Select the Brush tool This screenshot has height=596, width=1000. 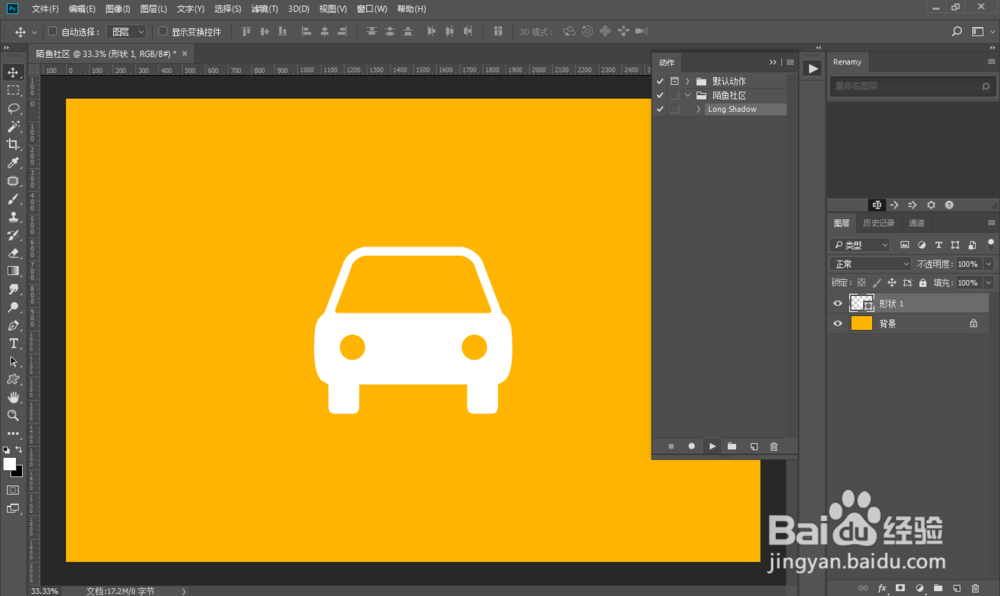13,199
